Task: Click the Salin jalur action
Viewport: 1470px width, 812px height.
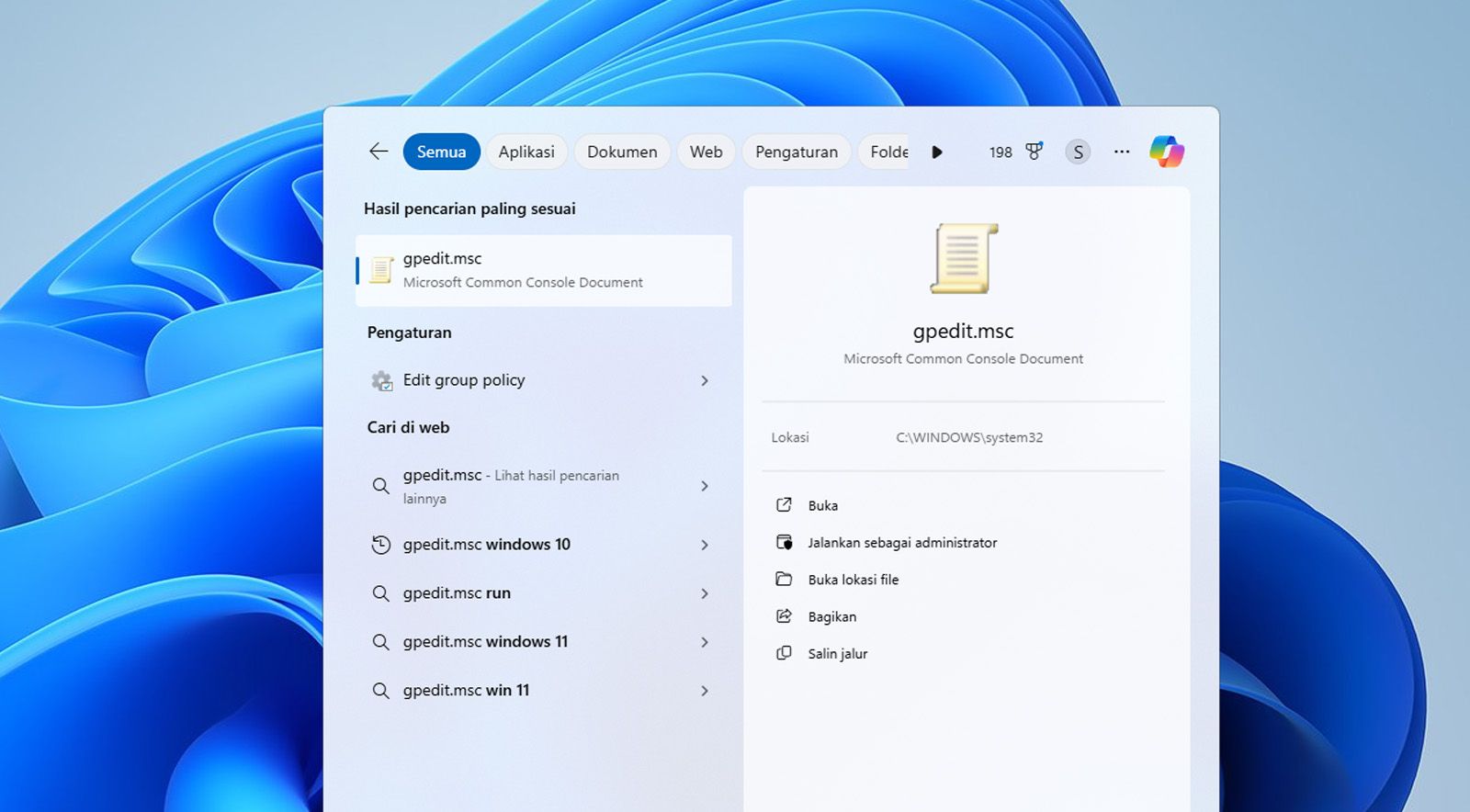Action: [838, 653]
